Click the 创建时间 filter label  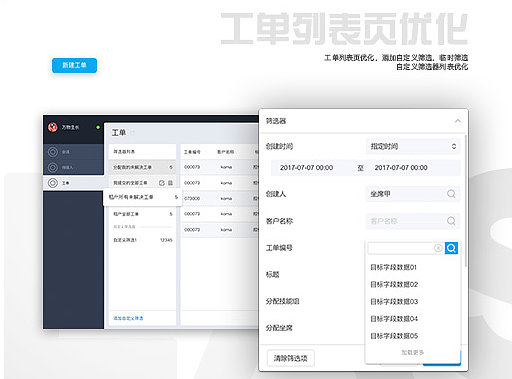tap(279, 146)
